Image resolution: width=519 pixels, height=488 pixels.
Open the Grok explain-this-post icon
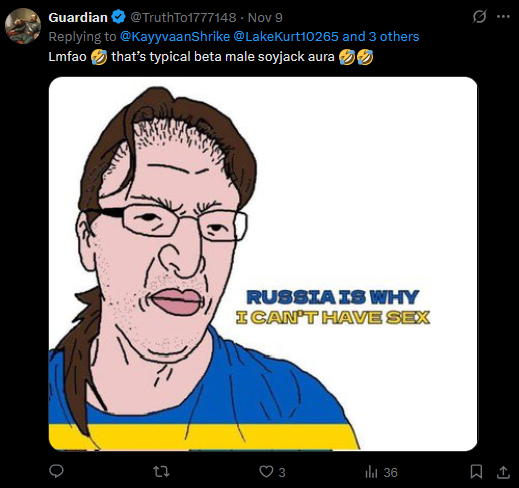479,16
